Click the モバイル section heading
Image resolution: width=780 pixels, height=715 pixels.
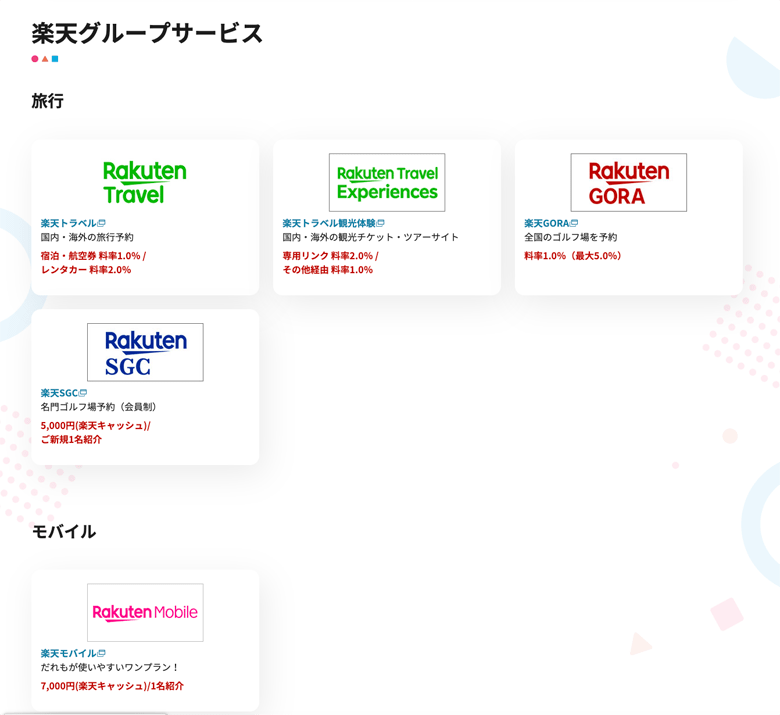coord(64,531)
